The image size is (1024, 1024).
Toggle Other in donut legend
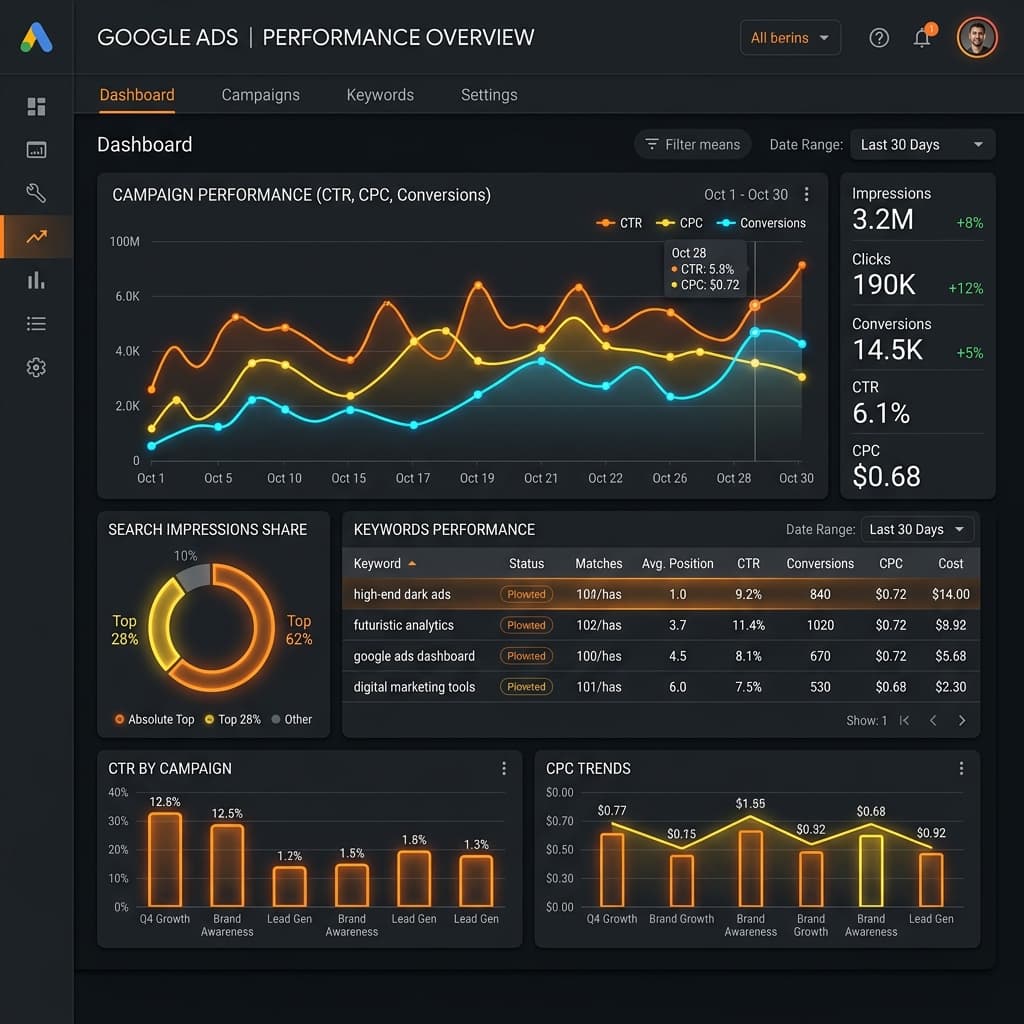291,719
